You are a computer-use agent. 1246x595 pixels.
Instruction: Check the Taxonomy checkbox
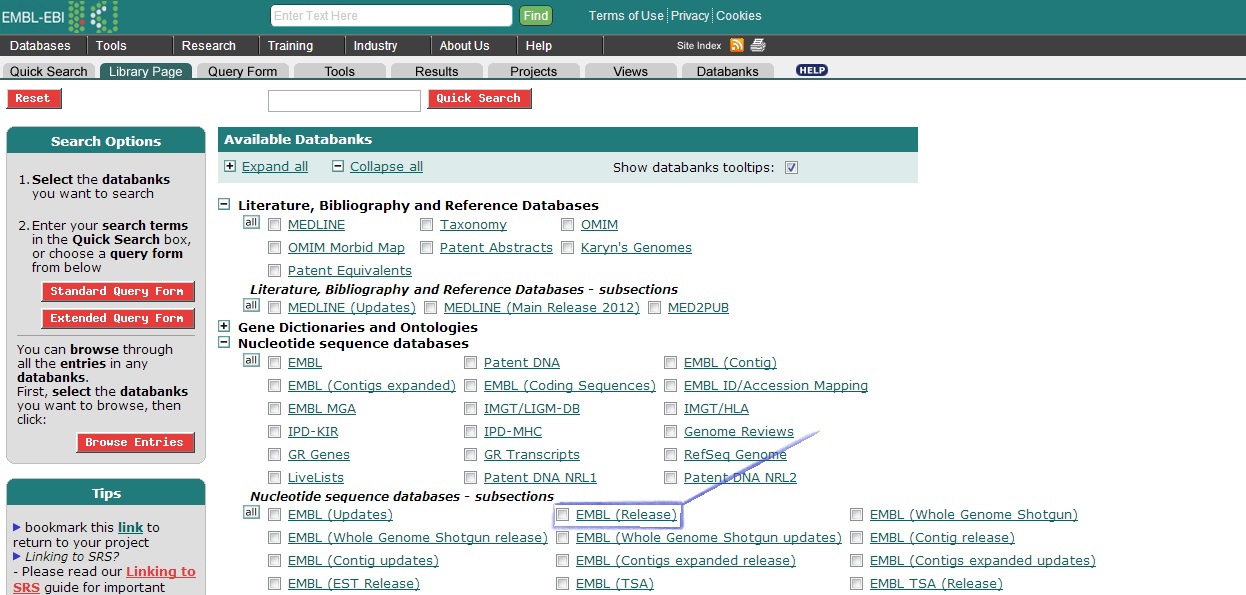point(427,225)
